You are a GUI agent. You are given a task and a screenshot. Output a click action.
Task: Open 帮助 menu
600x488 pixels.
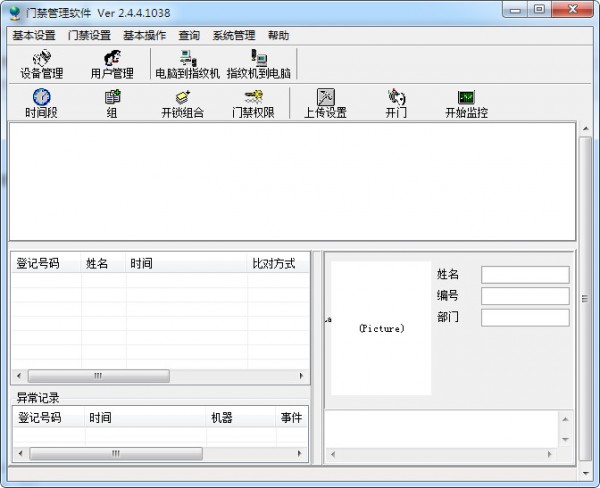pyautogui.click(x=278, y=36)
